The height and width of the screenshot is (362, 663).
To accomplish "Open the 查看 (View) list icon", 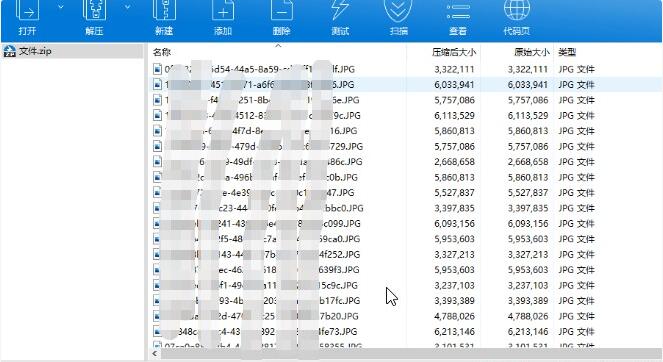I will coord(458,11).
